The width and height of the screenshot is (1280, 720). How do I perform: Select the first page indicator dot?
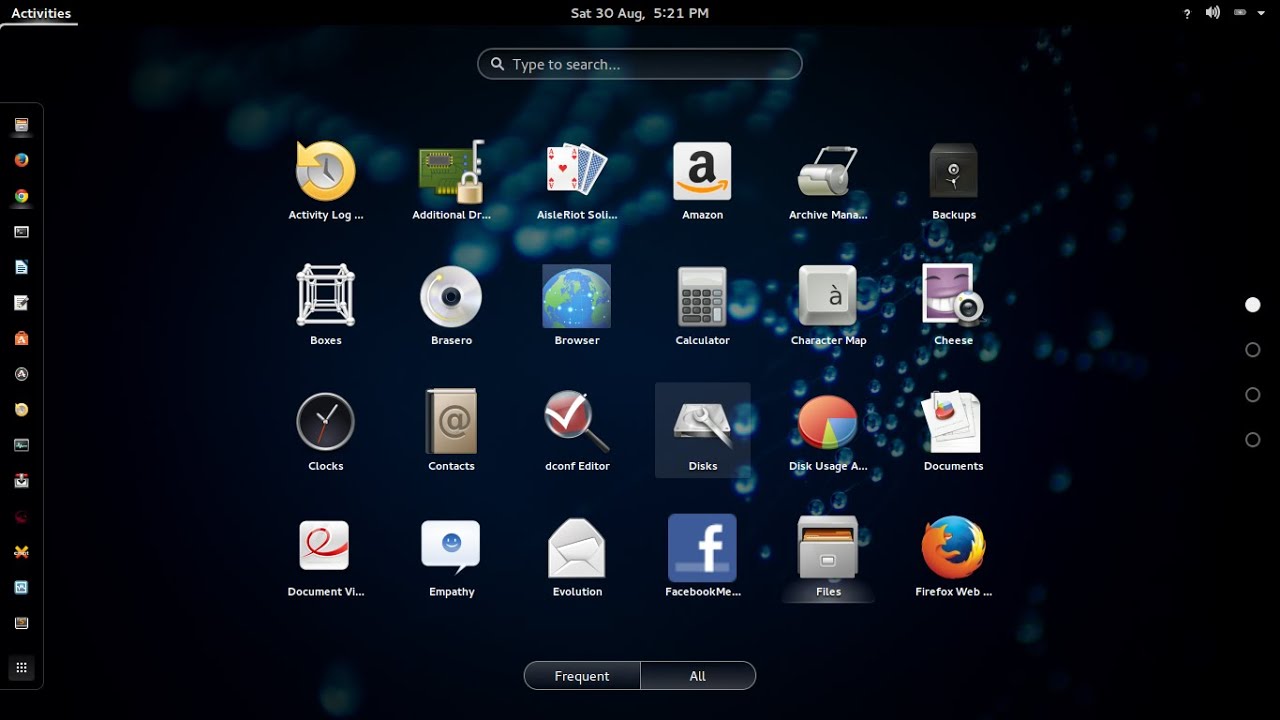tap(1252, 305)
